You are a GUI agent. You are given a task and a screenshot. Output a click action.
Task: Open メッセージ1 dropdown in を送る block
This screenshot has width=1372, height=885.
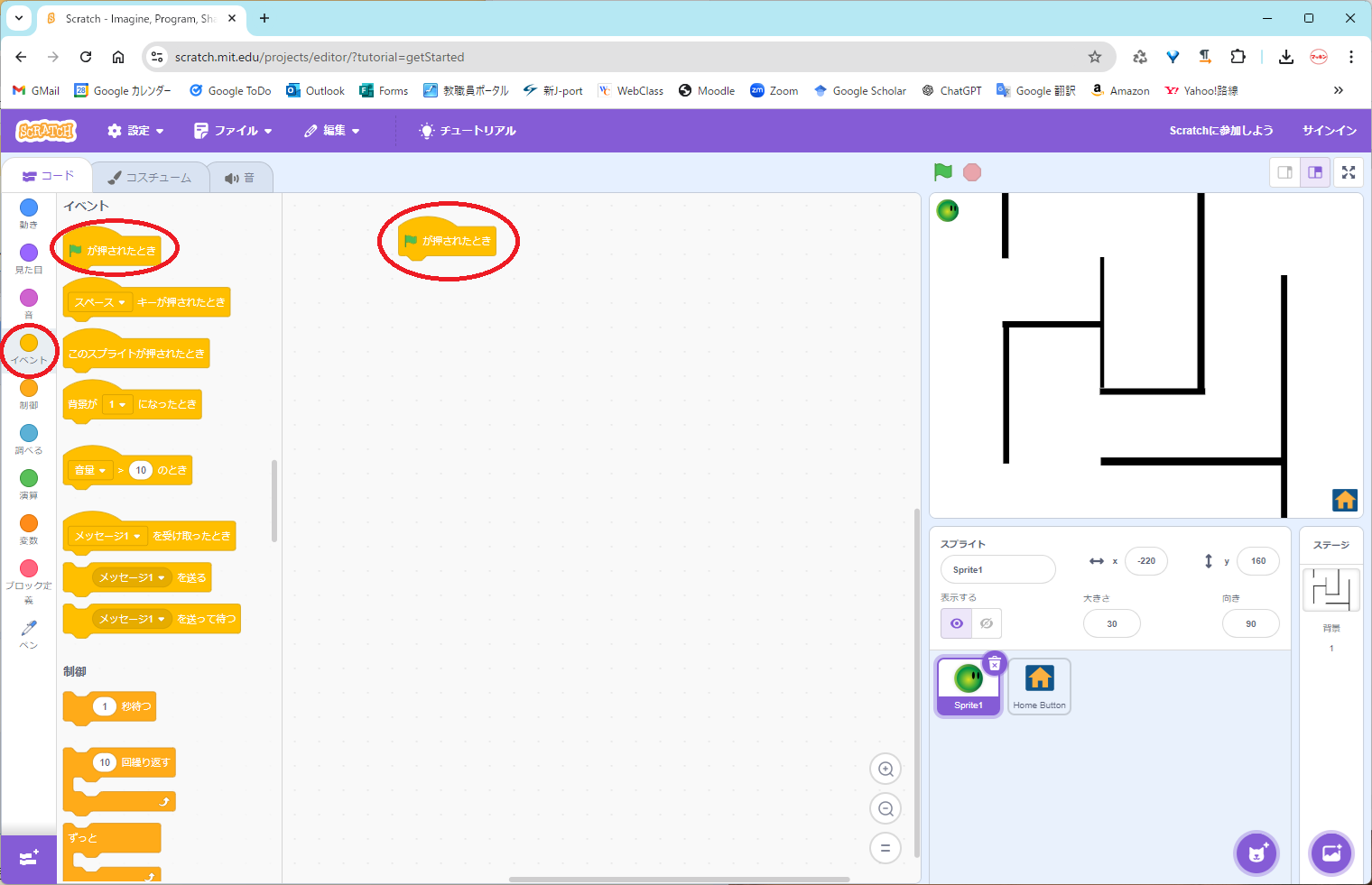click(x=132, y=577)
